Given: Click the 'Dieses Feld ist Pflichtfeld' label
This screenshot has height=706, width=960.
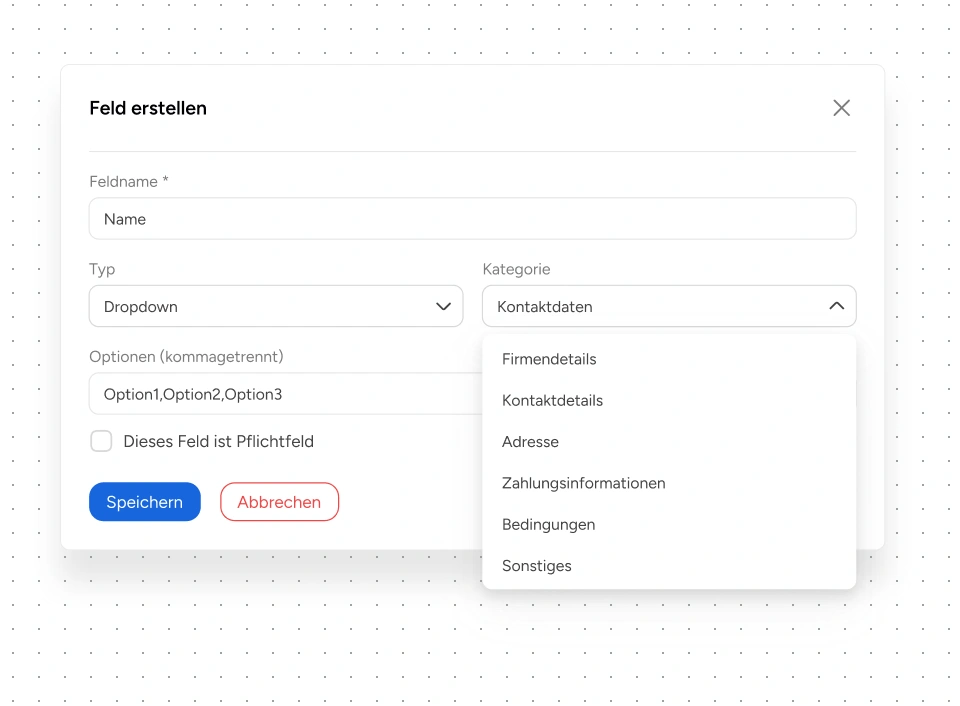Looking at the screenshot, I should pyautogui.click(x=218, y=441).
